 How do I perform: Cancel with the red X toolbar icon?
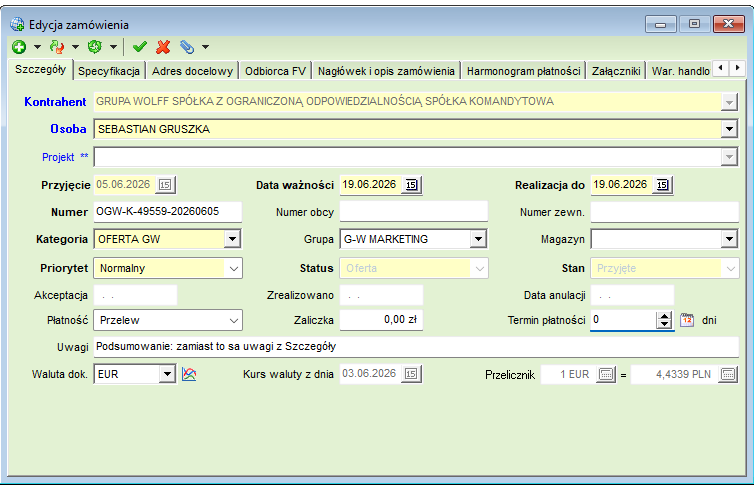[x=163, y=47]
